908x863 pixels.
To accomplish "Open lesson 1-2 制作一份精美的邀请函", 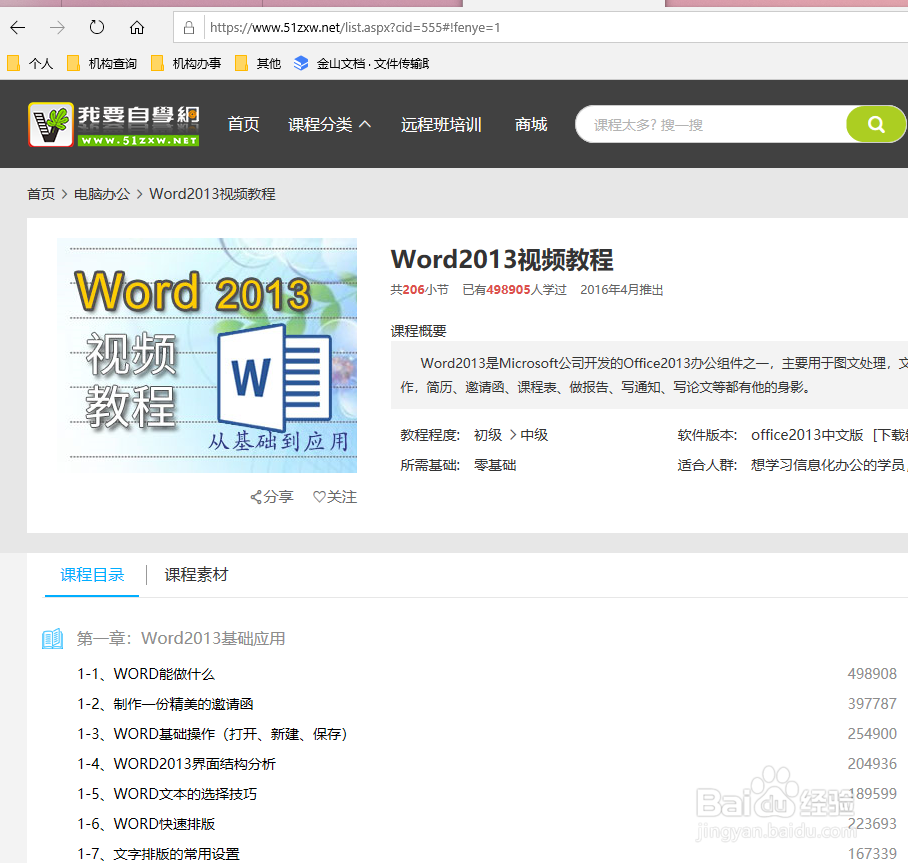I will (x=166, y=704).
